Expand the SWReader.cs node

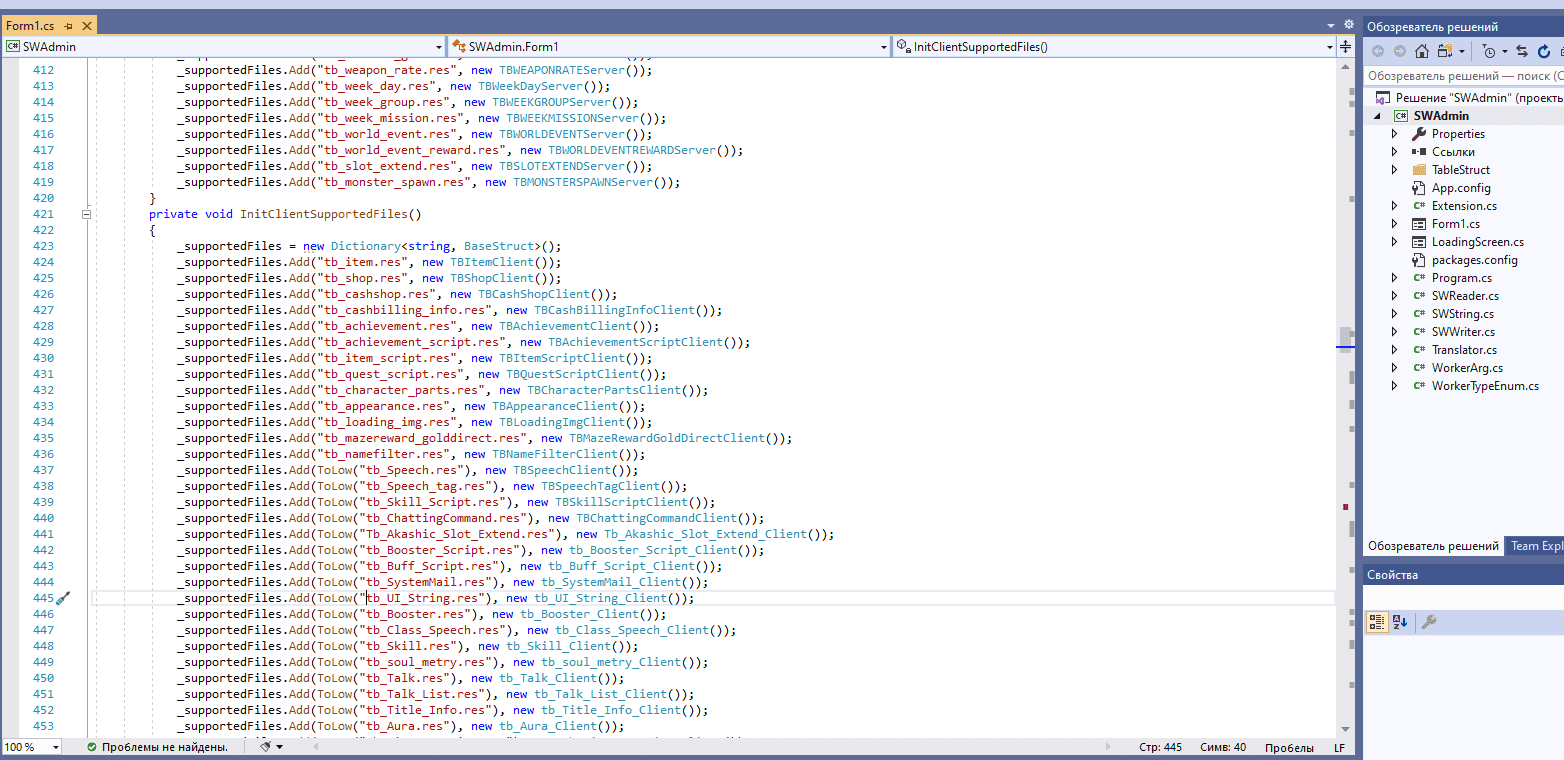[1395, 296]
